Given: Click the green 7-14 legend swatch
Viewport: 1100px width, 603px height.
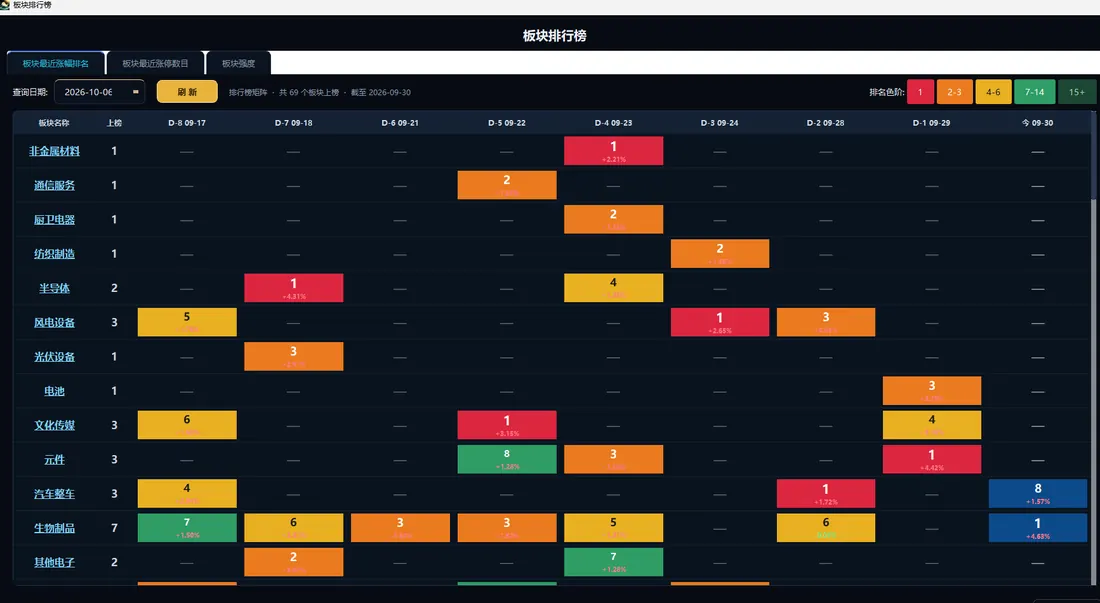Looking at the screenshot, I should pyautogui.click(x=1034, y=92).
